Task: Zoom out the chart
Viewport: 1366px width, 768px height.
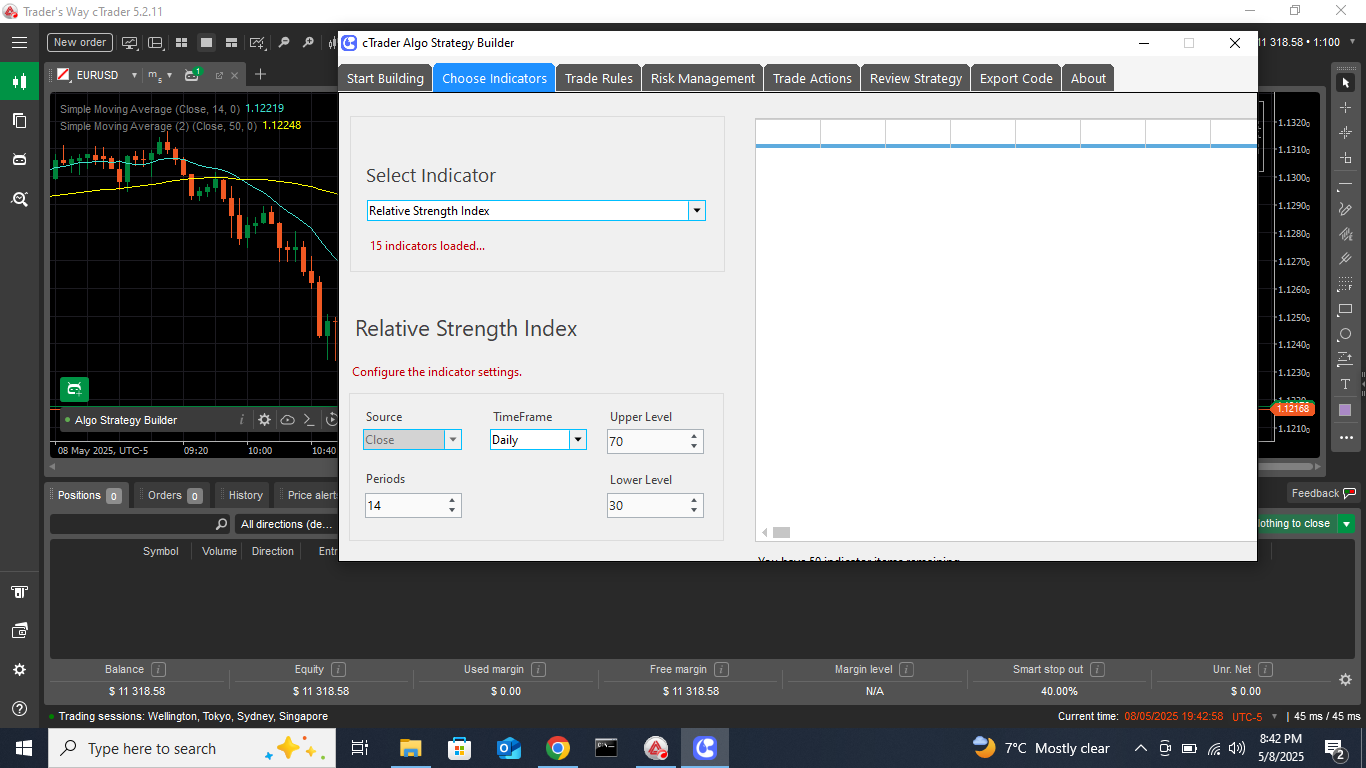Action: tap(284, 43)
